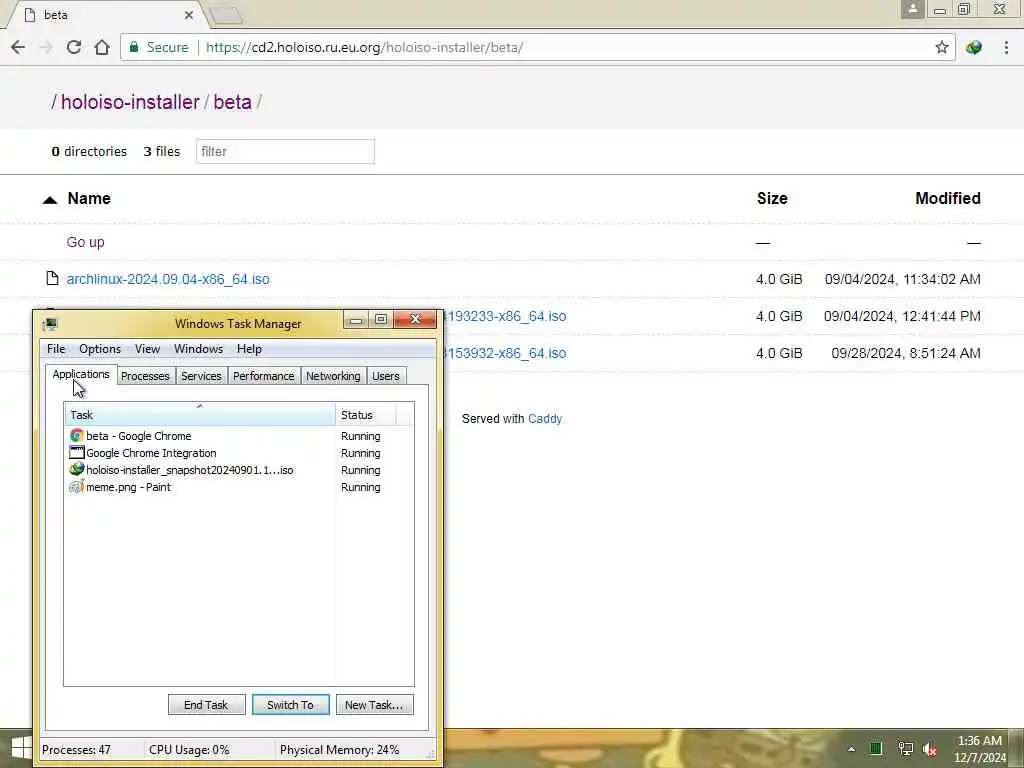This screenshot has height=768, width=1024.
Task: Toggle Name sort direction arrow
Action: 50,200
